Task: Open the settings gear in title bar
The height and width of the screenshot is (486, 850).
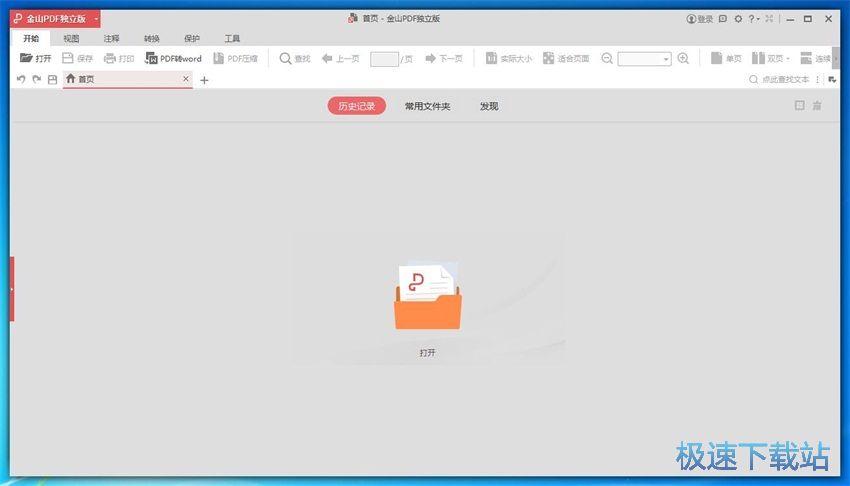Action: (738, 18)
